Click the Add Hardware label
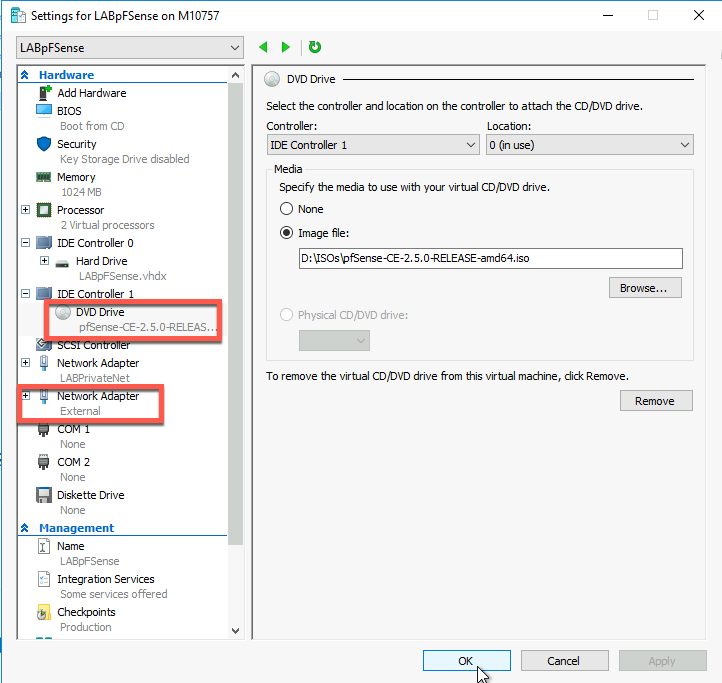Screen dimensions: 722x683 pyautogui.click(x=92, y=93)
